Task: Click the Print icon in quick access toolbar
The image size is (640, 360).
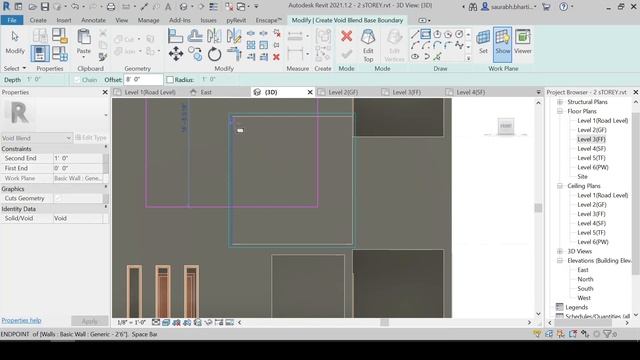Action: click(111, 7)
